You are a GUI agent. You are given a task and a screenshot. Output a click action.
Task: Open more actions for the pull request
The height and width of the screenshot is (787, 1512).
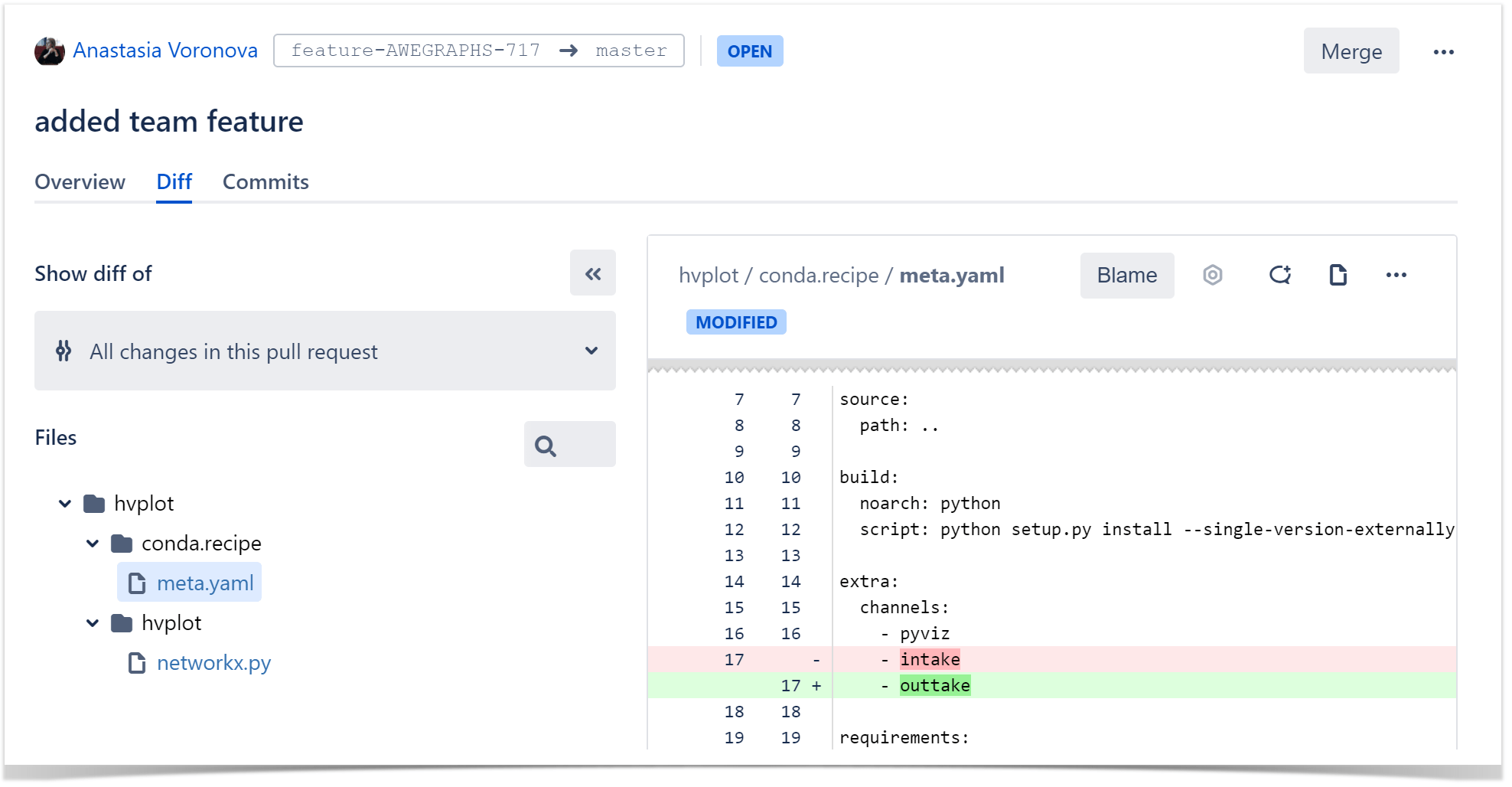pos(1445,51)
